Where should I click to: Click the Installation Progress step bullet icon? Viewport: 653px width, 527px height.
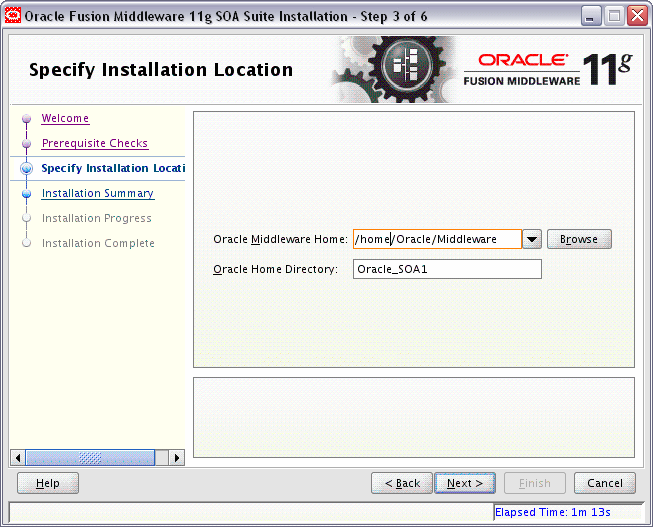[27, 218]
